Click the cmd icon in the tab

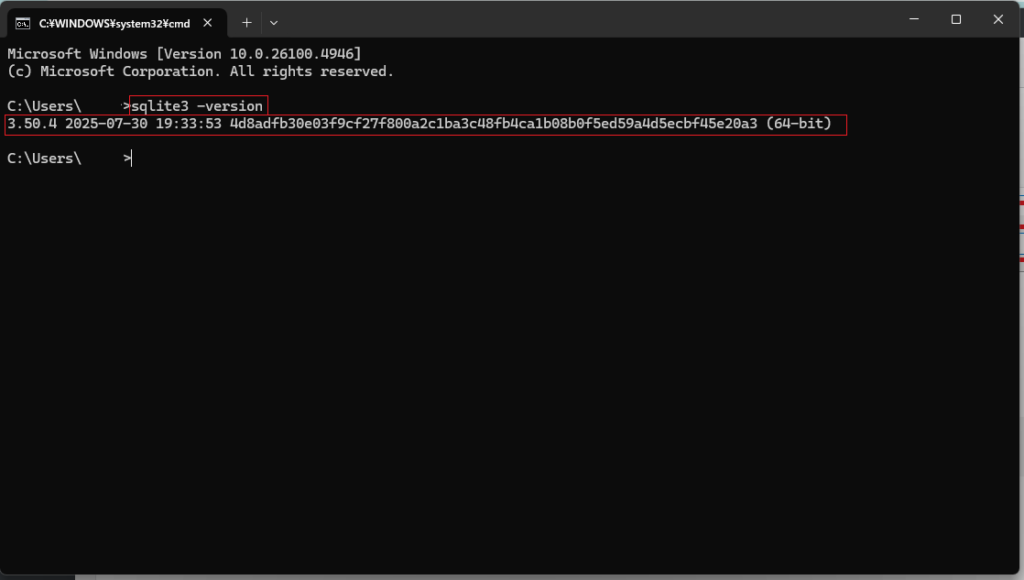(x=23, y=24)
